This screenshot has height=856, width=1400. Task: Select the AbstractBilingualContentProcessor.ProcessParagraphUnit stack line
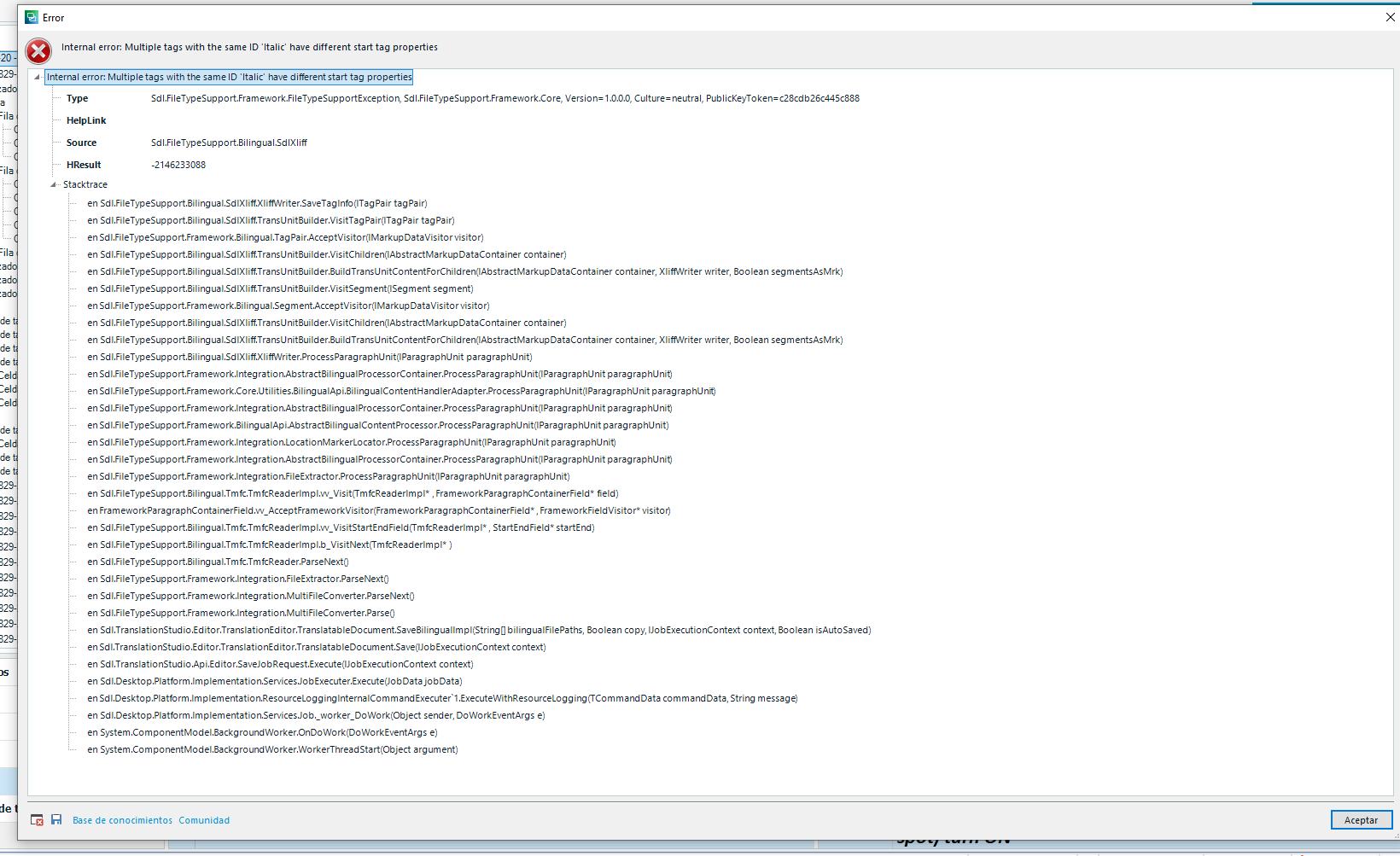pyautogui.click(x=378, y=425)
